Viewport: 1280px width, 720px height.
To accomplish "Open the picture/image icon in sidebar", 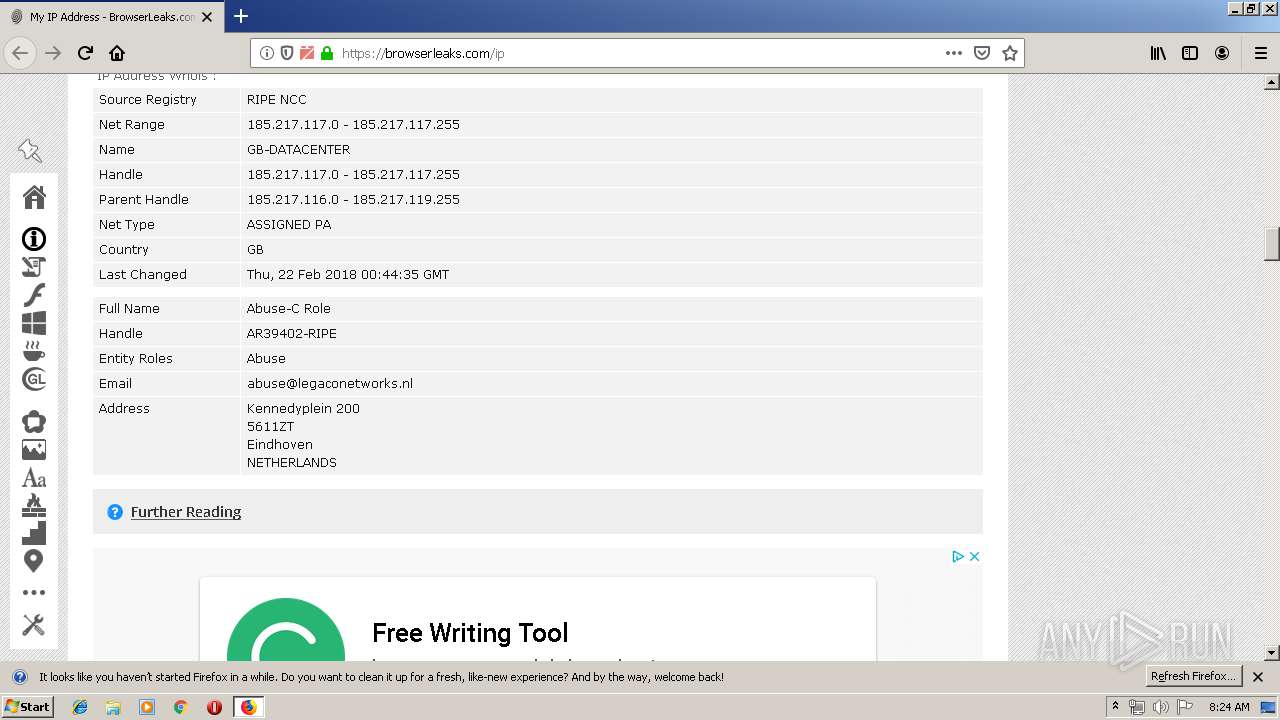I will coord(34,450).
